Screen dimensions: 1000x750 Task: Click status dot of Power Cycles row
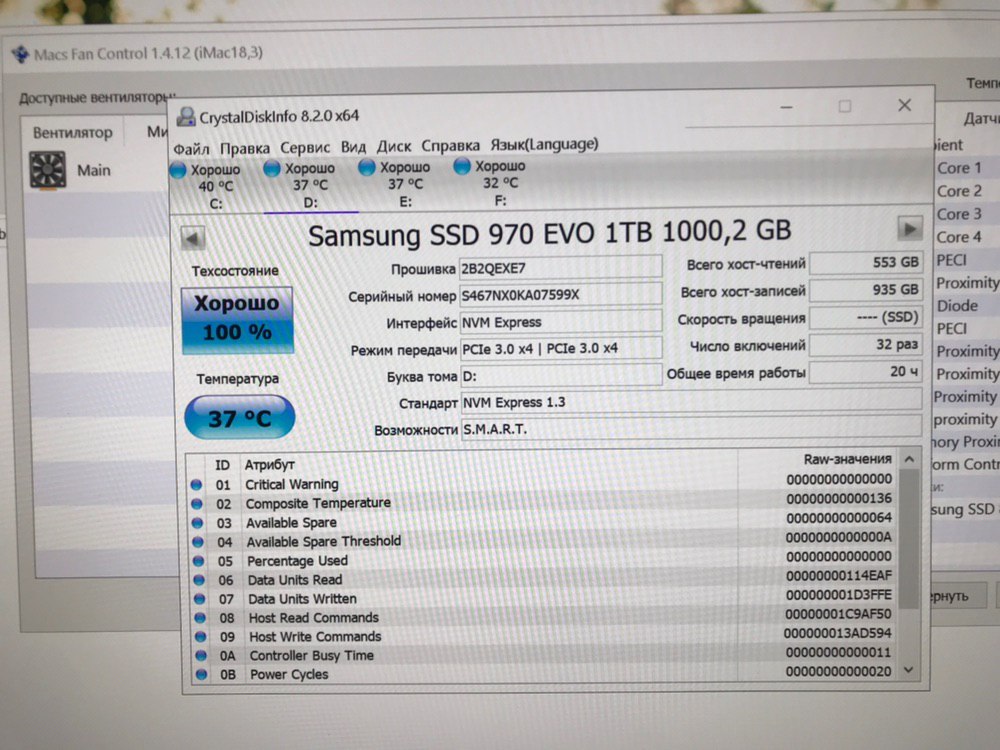coord(202,674)
